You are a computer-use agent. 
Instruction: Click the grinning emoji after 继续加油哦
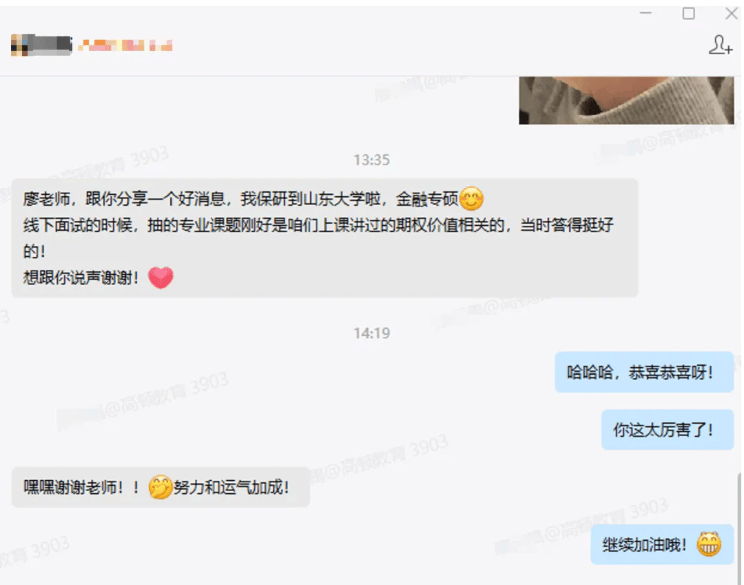(709, 544)
